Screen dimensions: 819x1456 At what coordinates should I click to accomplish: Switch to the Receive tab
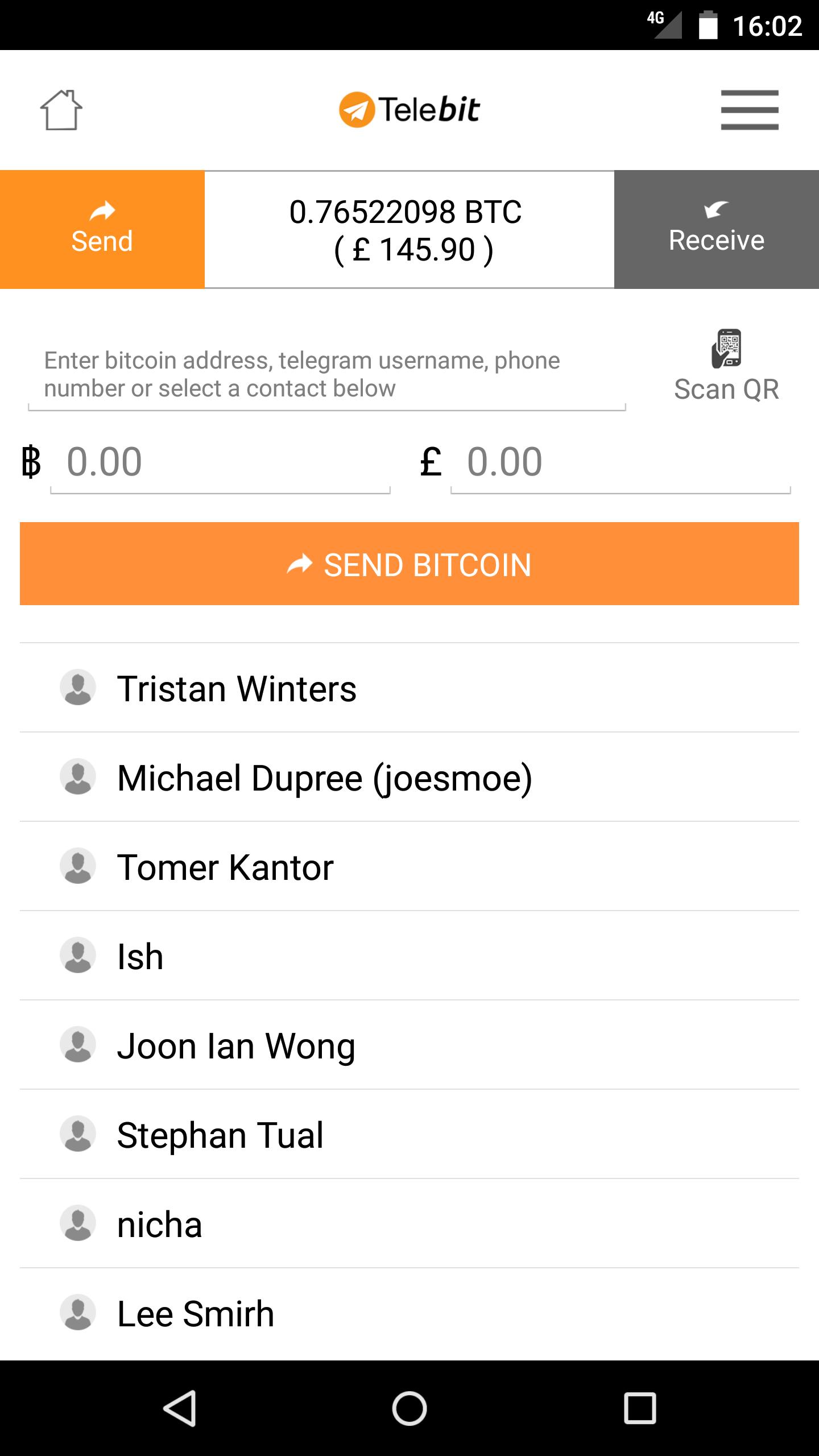coord(716,229)
